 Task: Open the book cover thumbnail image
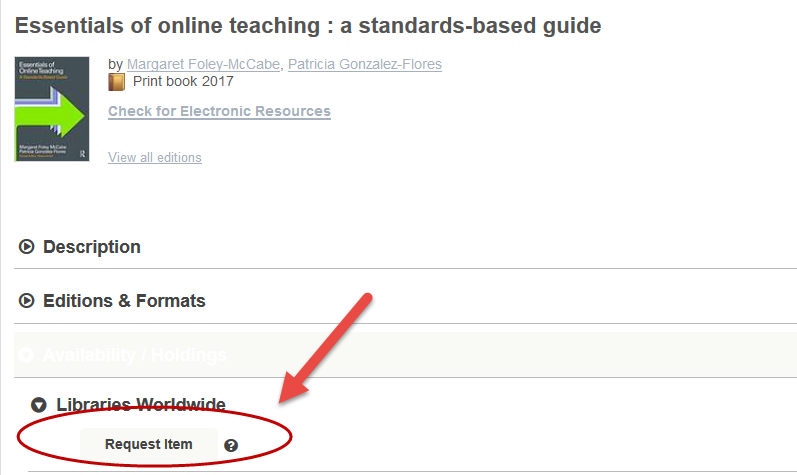tap(52, 109)
